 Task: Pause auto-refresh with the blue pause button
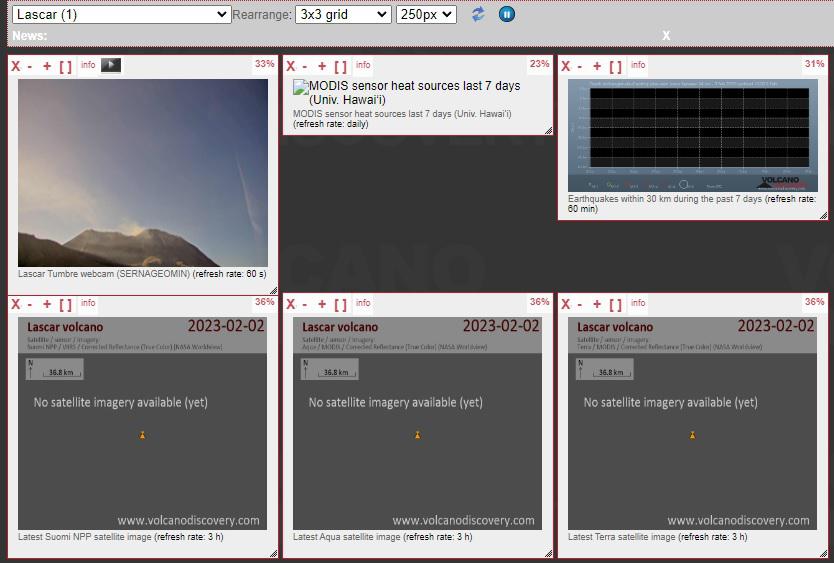coord(507,14)
